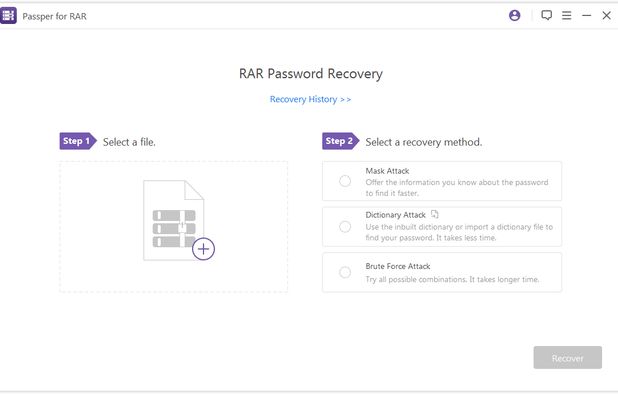Click the Brute Force Attack description text

(452, 279)
